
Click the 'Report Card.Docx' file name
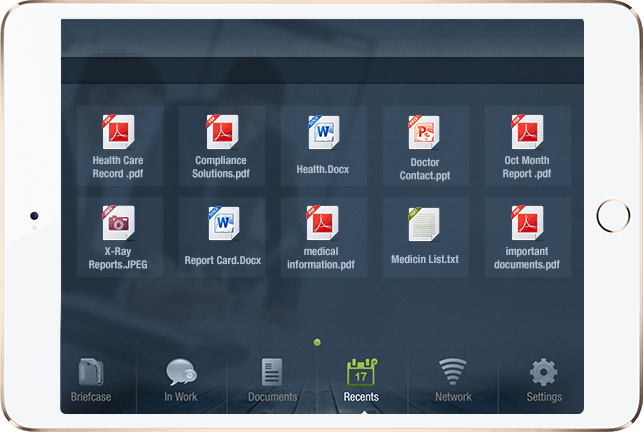[x=223, y=260]
